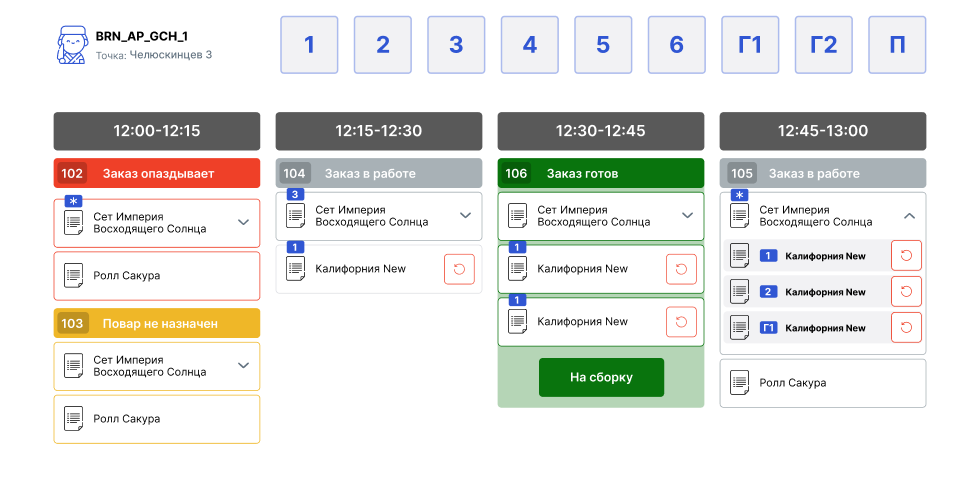This screenshot has height=488, width=980.
Task: Click document icon of Ролл Сакура in order 105
Action: pos(739,383)
